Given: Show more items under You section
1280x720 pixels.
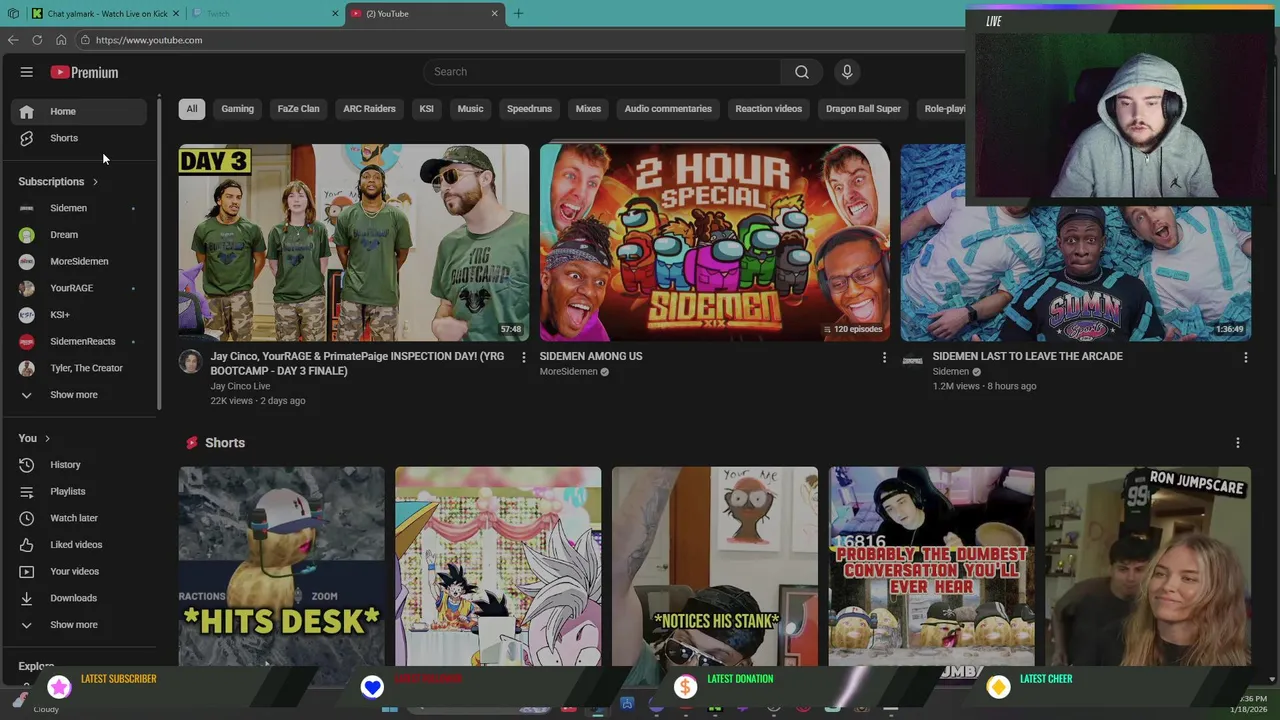Looking at the screenshot, I should coord(81,625).
